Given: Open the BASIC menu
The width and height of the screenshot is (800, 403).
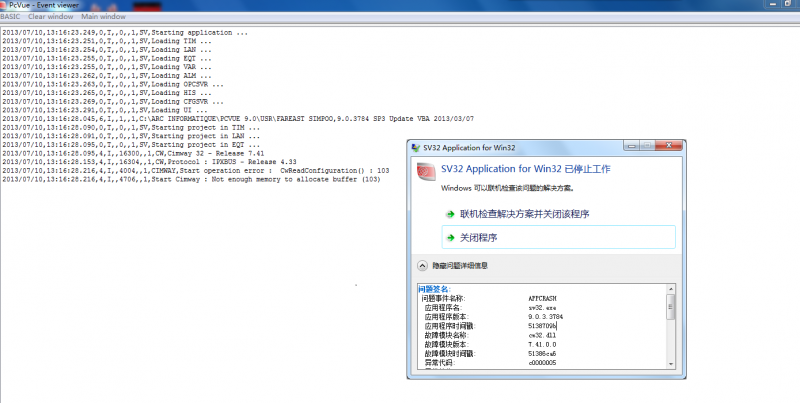Looking at the screenshot, I should pos(10,16).
